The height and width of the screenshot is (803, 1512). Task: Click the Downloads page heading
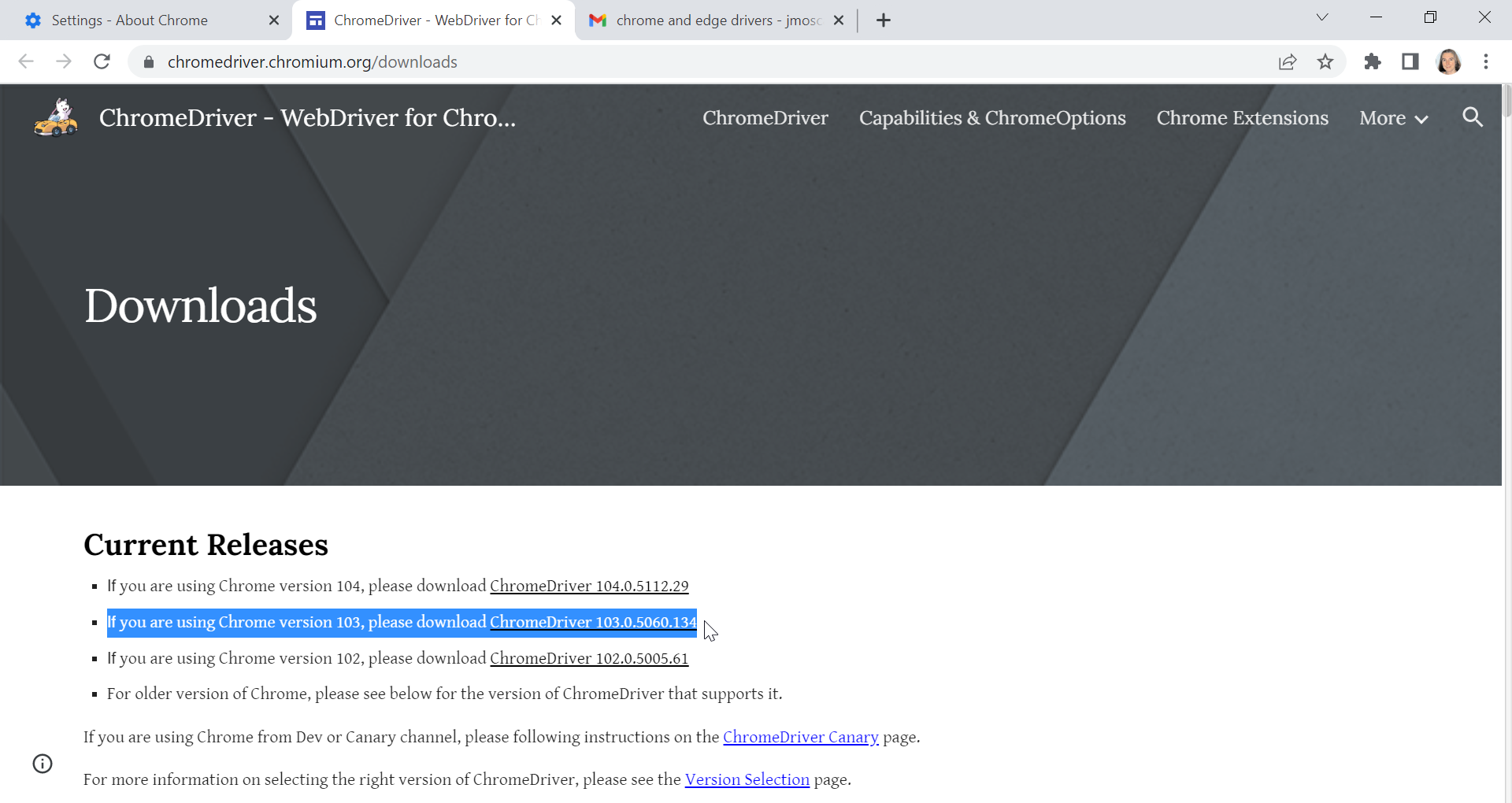[201, 305]
